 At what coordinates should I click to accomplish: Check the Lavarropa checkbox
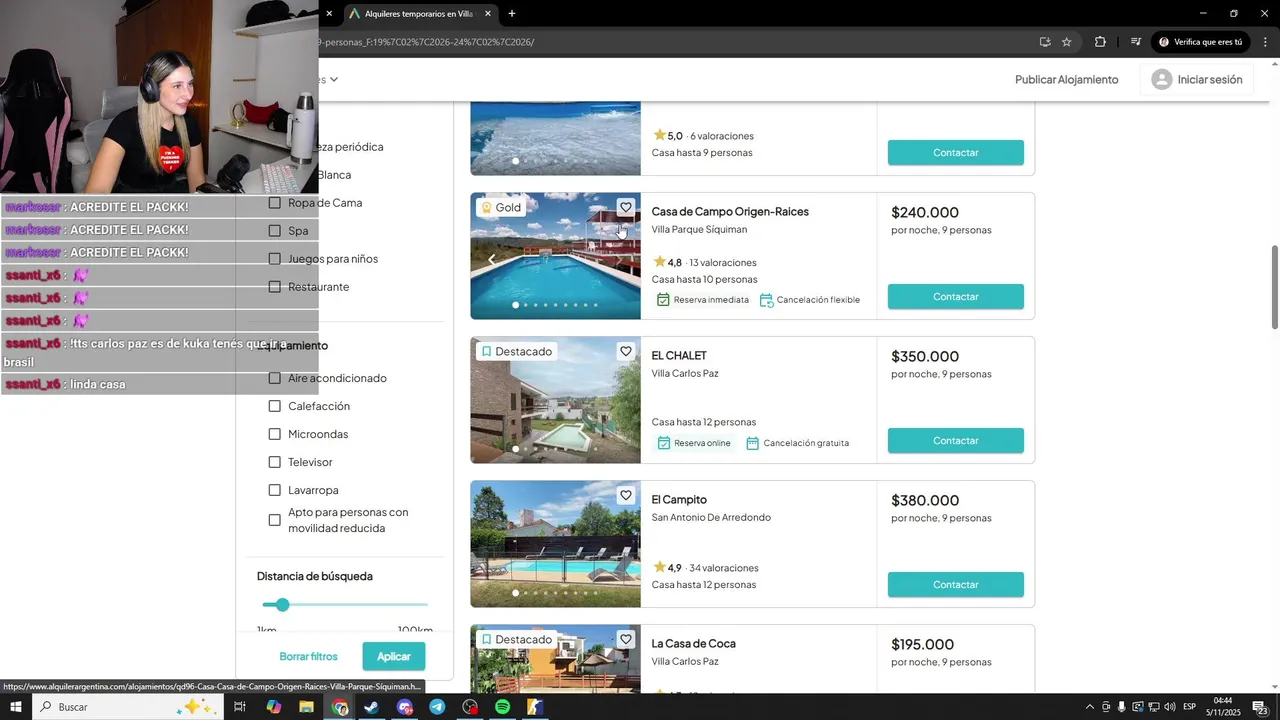[275, 490]
